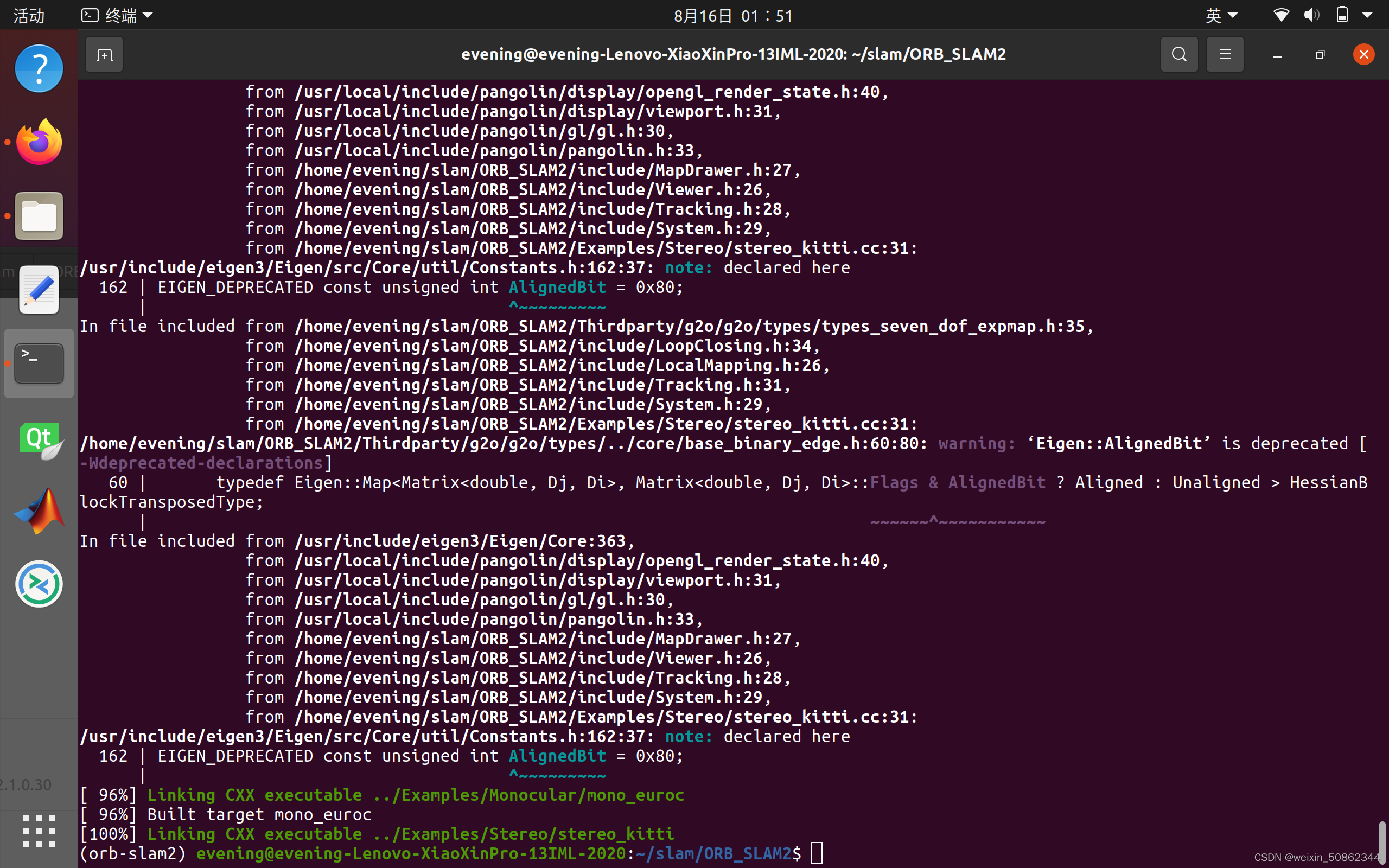Click the battery status icon

point(1342,15)
